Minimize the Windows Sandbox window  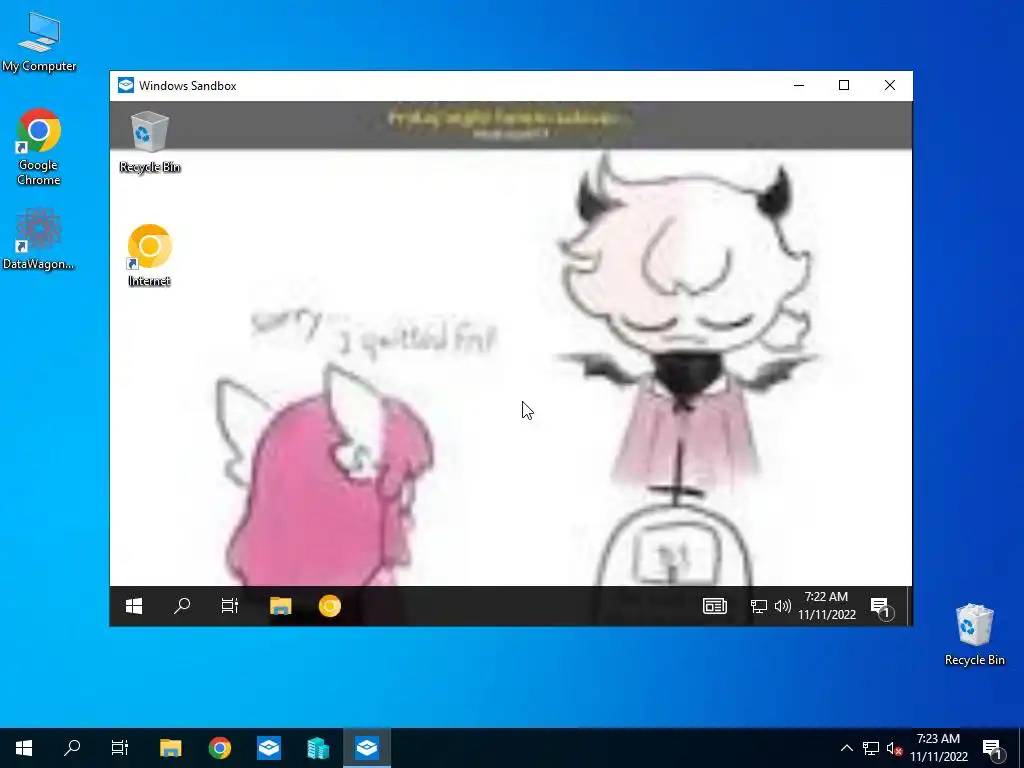pyautogui.click(x=799, y=86)
